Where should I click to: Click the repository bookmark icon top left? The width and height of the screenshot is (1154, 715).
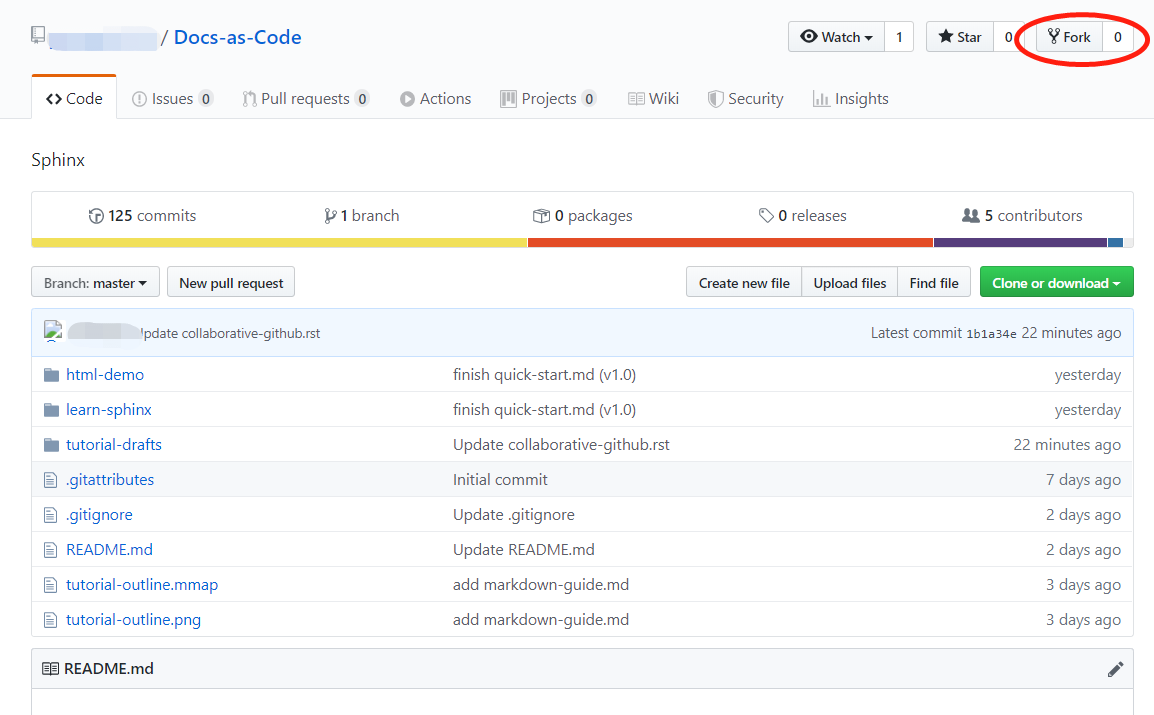(36, 33)
